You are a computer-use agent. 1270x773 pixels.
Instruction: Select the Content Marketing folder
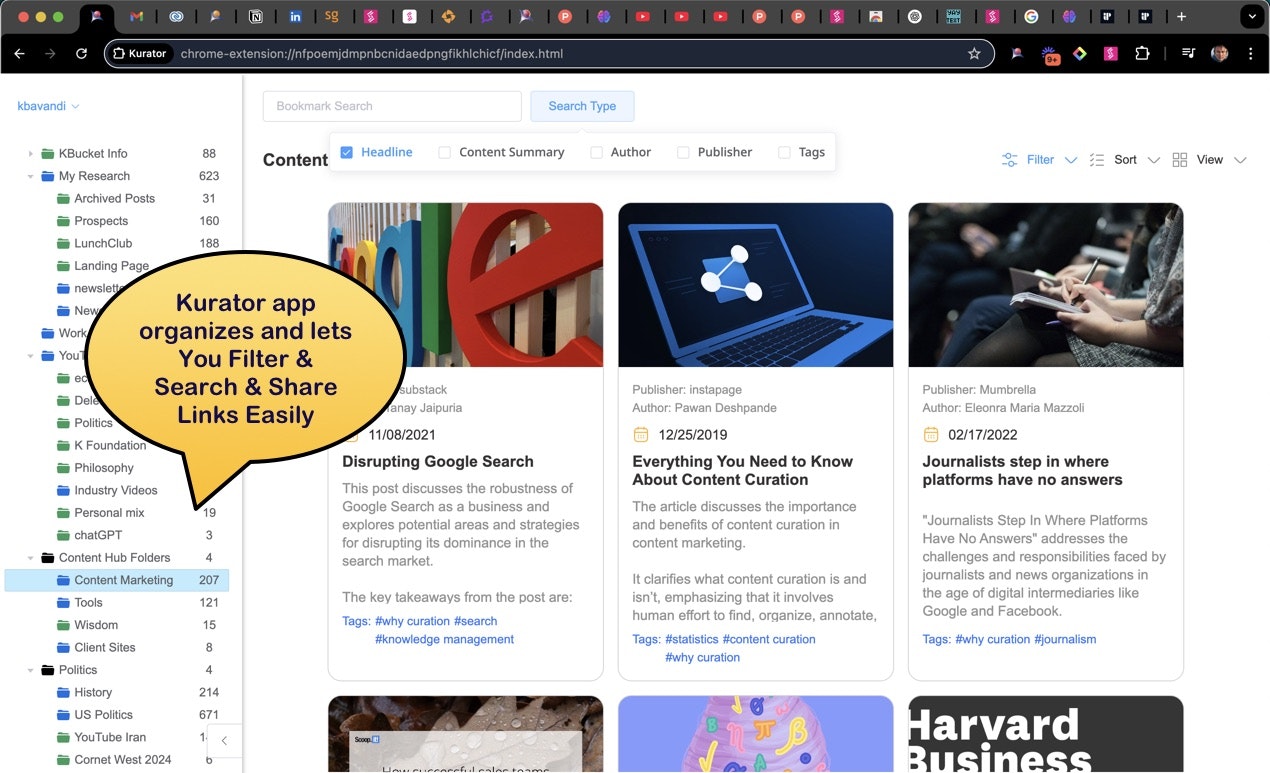[117, 580]
